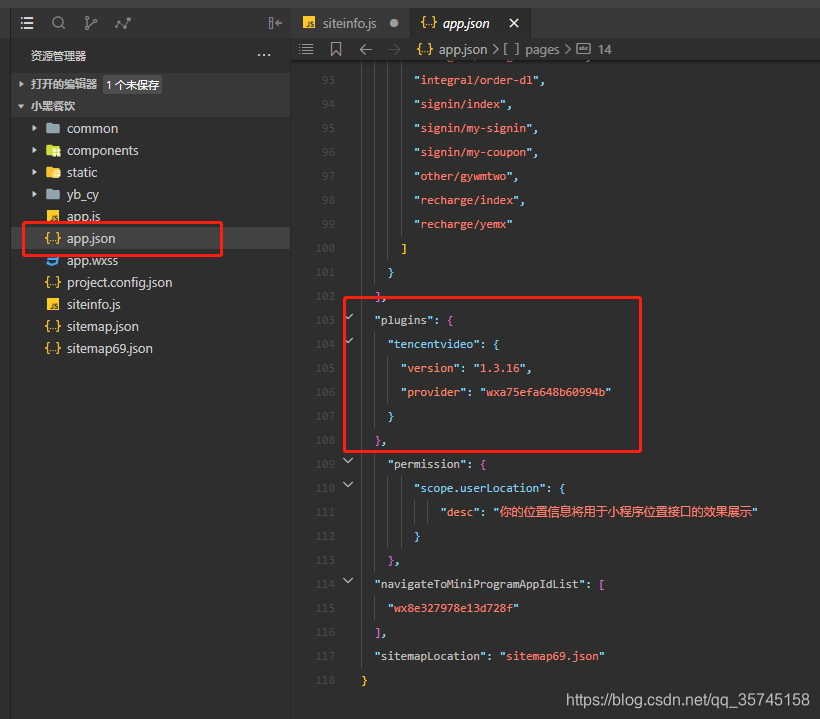Click the "sitemapLocation" key on line 117
The width and height of the screenshot is (820, 719).
430,656
